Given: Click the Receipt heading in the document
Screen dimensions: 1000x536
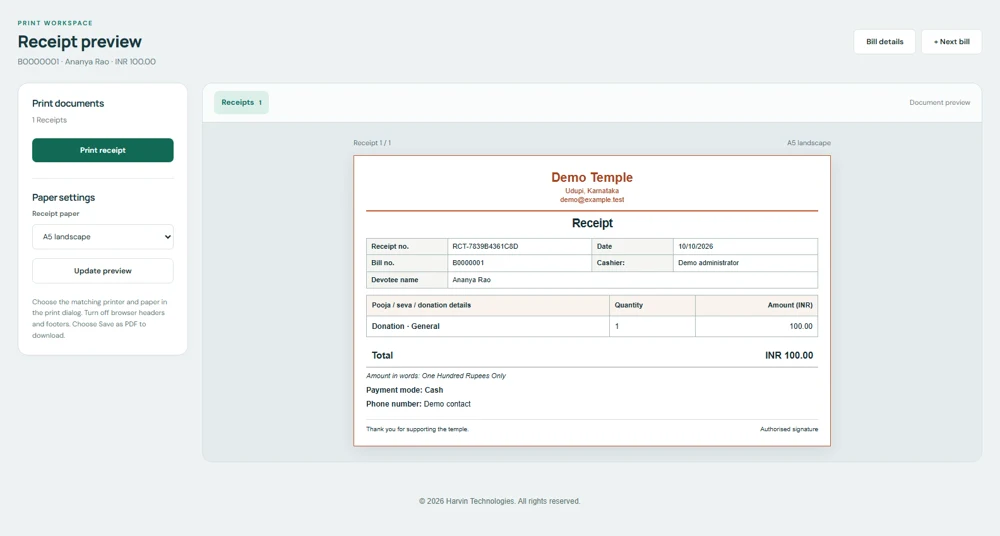Looking at the screenshot, I should [x=592, y=223].
